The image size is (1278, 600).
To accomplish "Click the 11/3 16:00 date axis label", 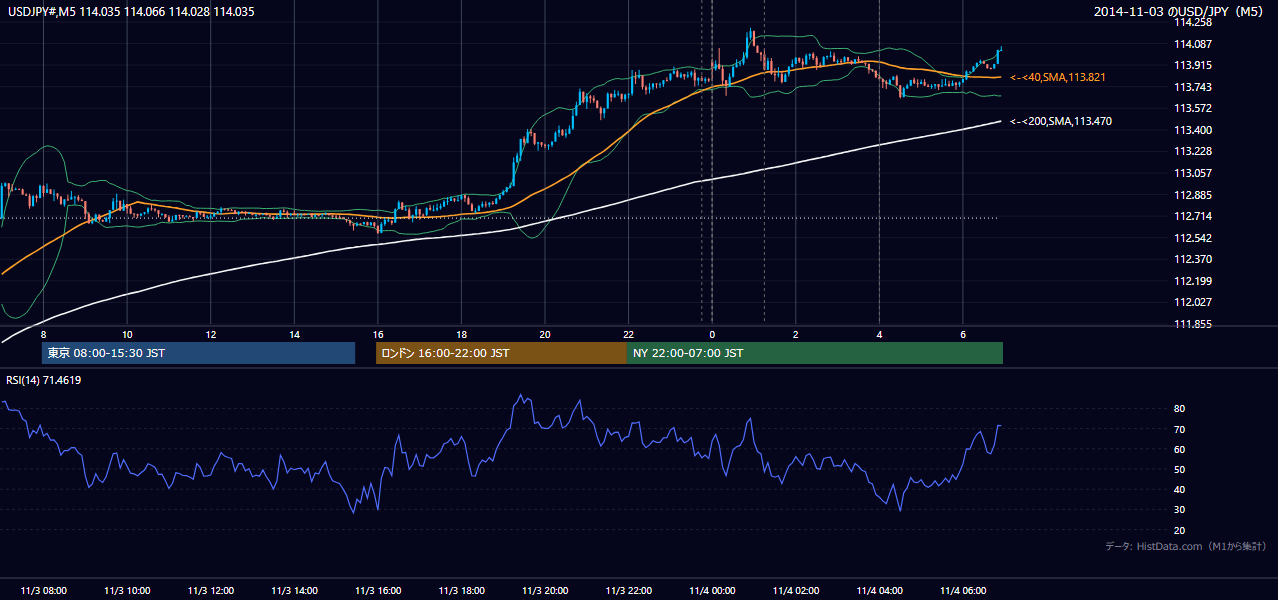I will [378, 590].
